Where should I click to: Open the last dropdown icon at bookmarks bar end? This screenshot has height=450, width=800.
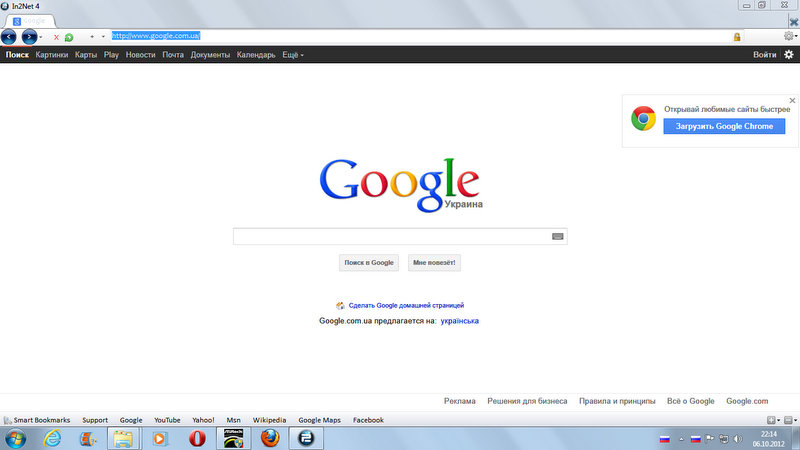click(x=790, y=420)
